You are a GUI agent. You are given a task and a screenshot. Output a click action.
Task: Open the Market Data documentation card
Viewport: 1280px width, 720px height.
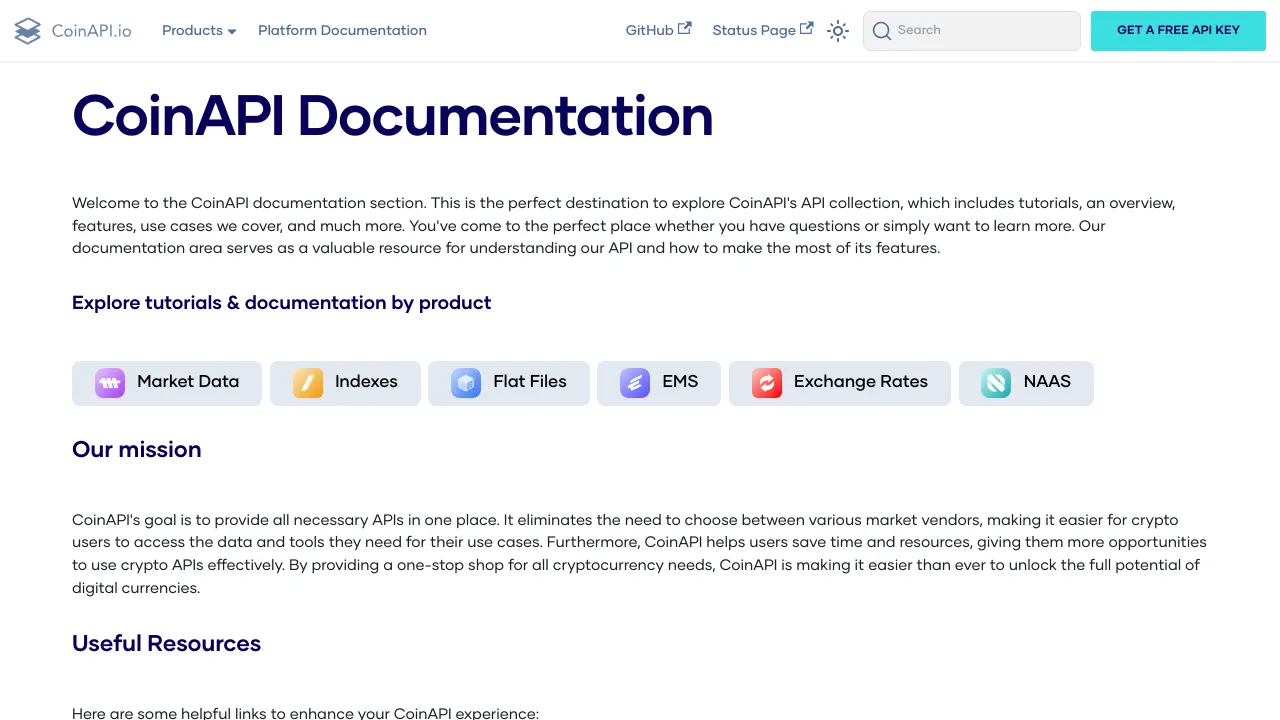[x=167, y=383]
